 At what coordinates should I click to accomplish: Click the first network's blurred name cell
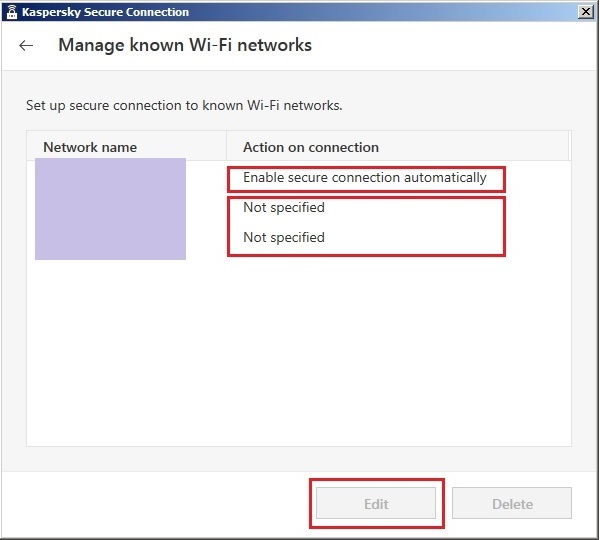(x=110, y=178)
